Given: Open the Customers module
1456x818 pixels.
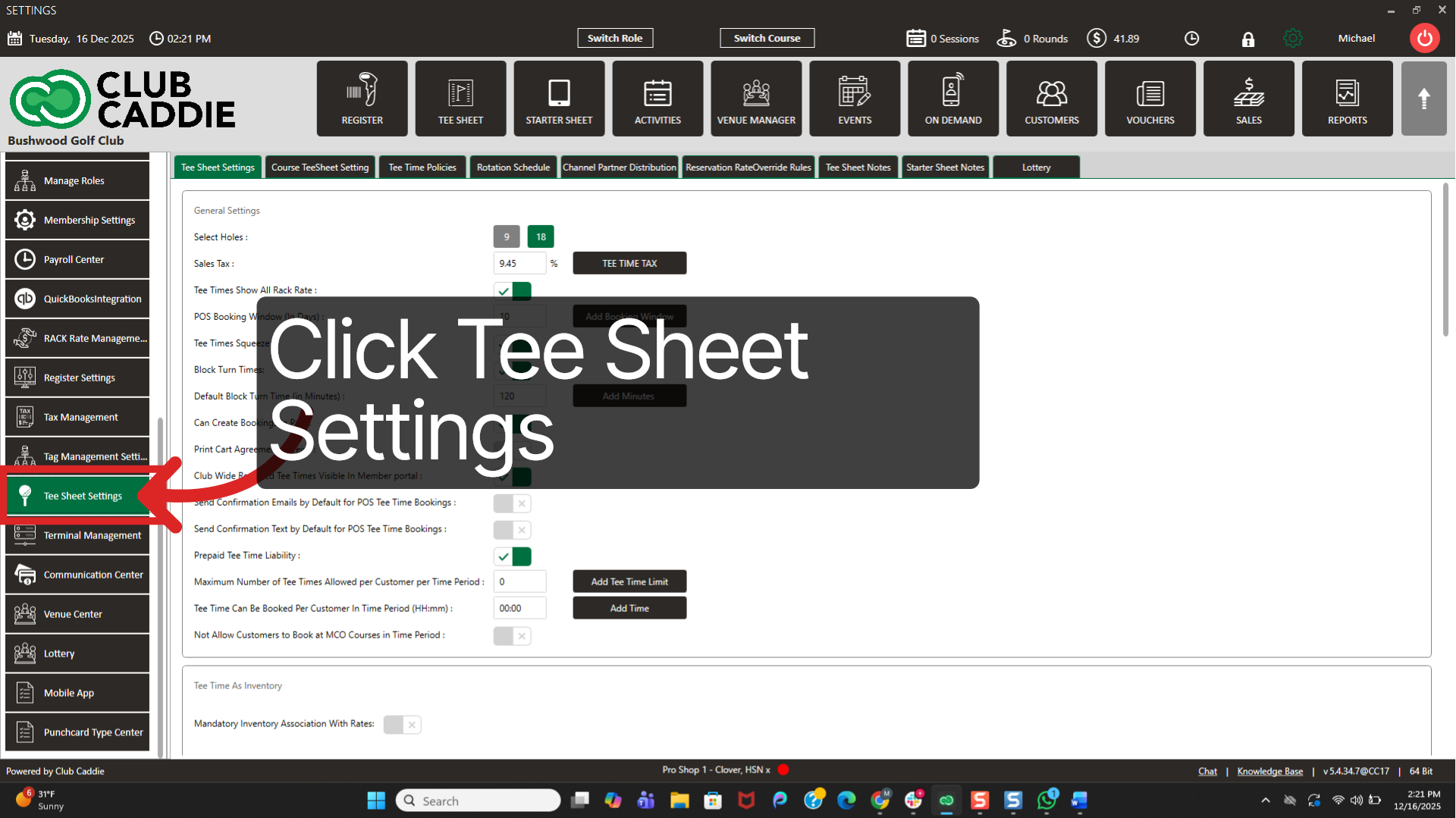Looking at the screenshot, I should [1051, 98].
